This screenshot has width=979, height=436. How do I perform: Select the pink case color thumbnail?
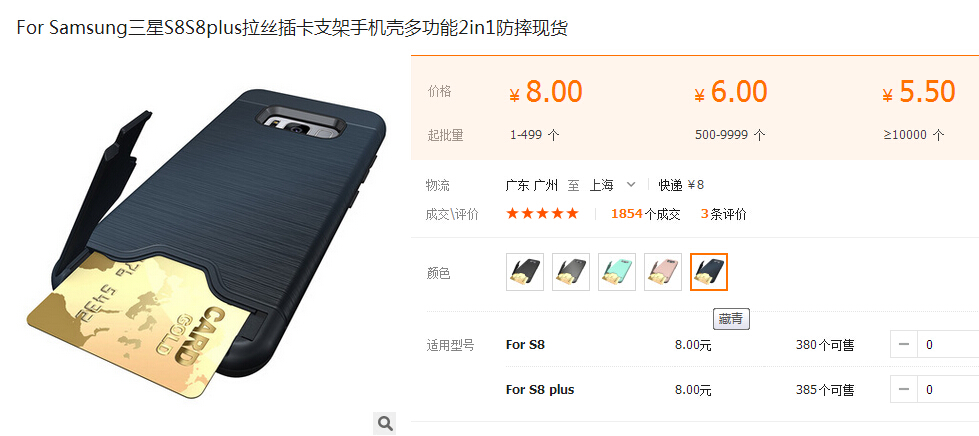coord(663,272)
